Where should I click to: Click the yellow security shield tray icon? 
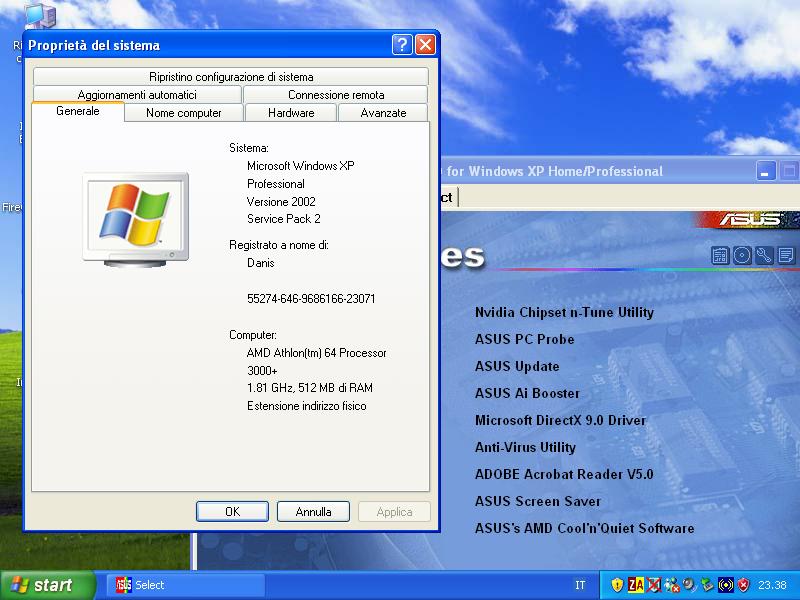pos(617,585)
